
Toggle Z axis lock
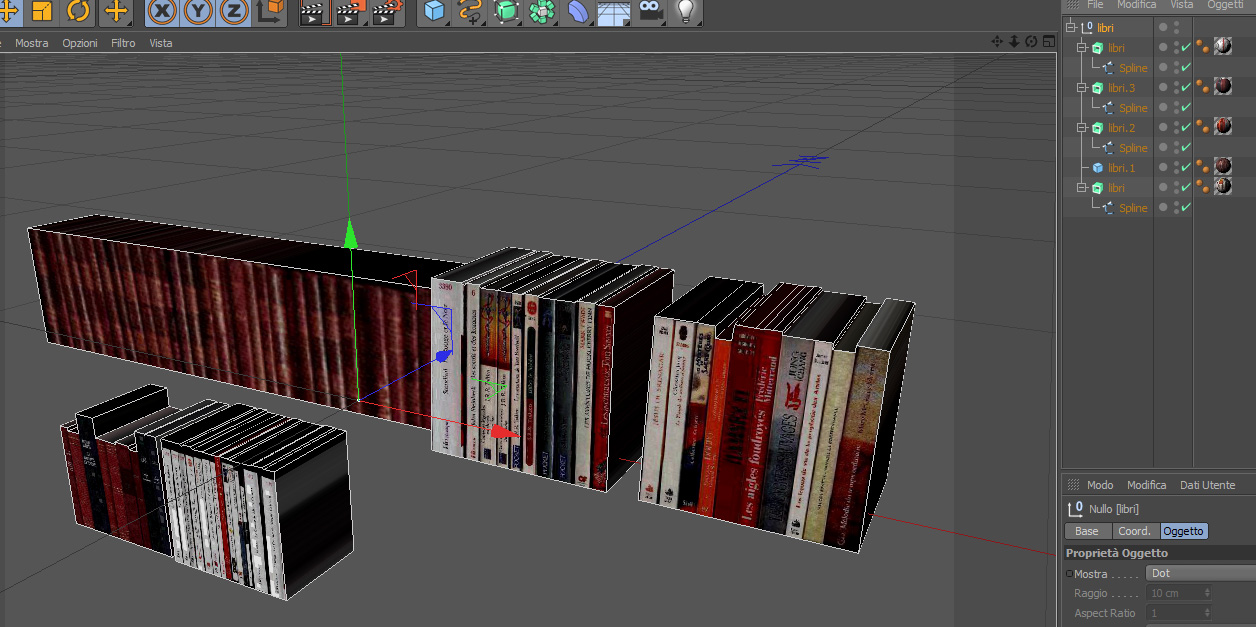234,11
